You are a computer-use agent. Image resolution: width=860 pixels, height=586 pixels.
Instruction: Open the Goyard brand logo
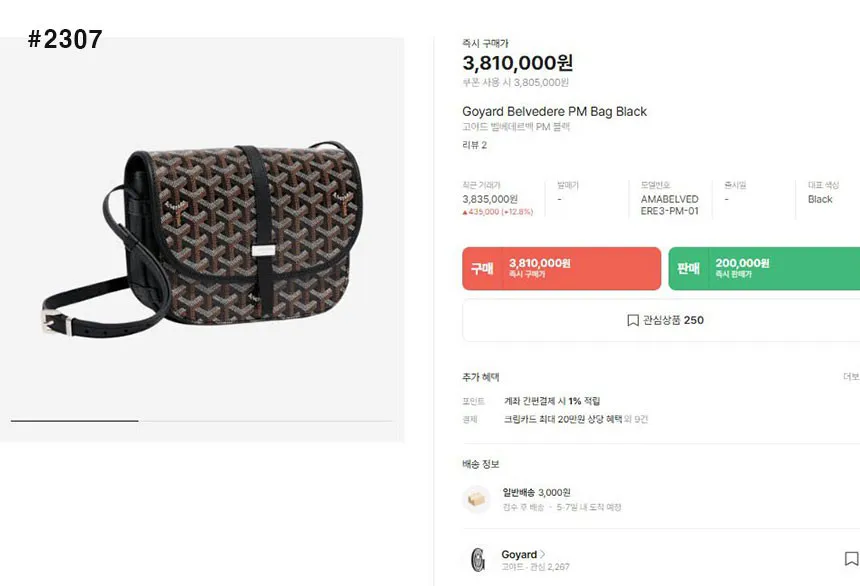(477, 559)
